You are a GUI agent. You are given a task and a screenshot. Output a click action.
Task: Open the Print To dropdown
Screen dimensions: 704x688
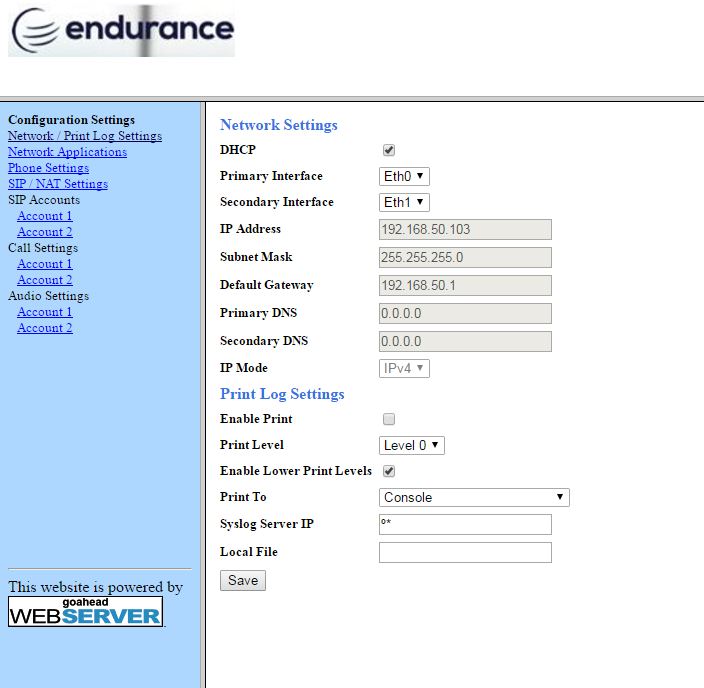coord(474,497)
